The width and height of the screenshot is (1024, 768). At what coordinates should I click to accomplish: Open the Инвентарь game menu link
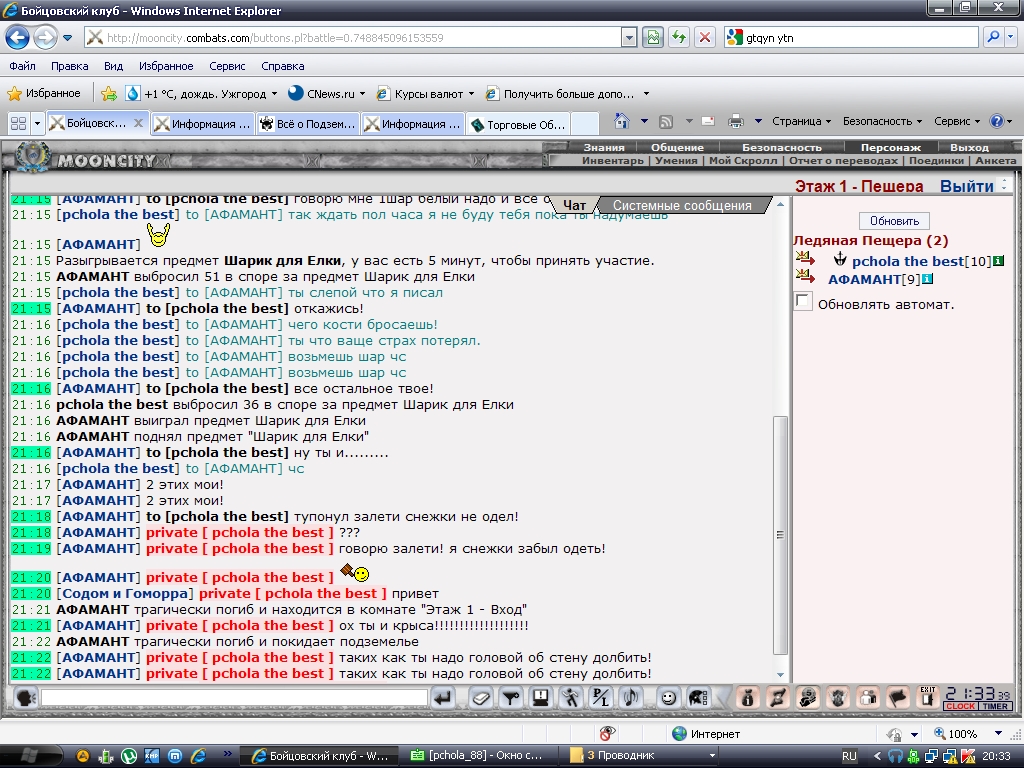tap(613, 161)
